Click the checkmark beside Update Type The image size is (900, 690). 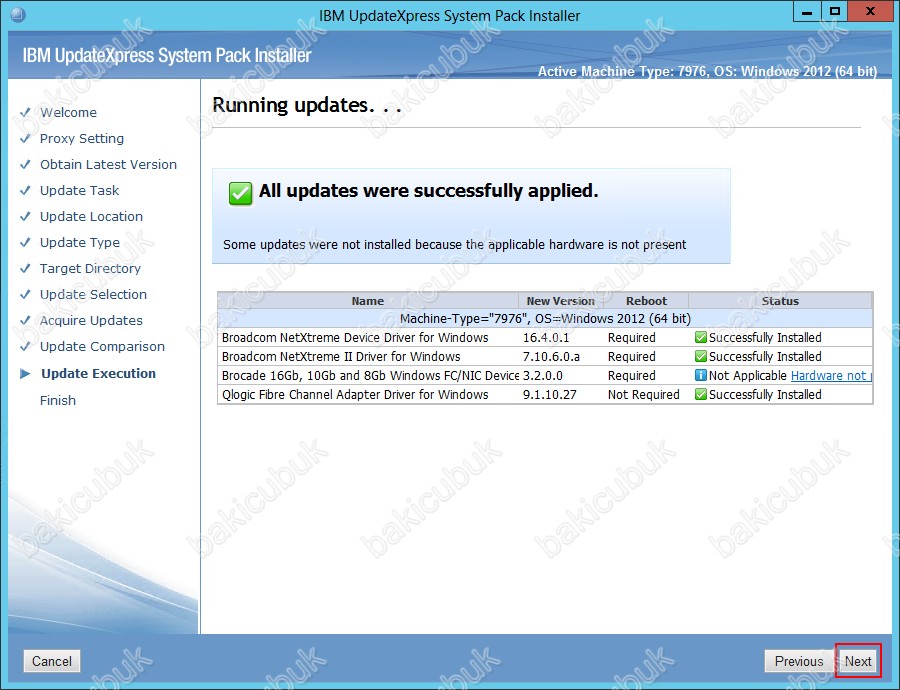pos(25,242)
